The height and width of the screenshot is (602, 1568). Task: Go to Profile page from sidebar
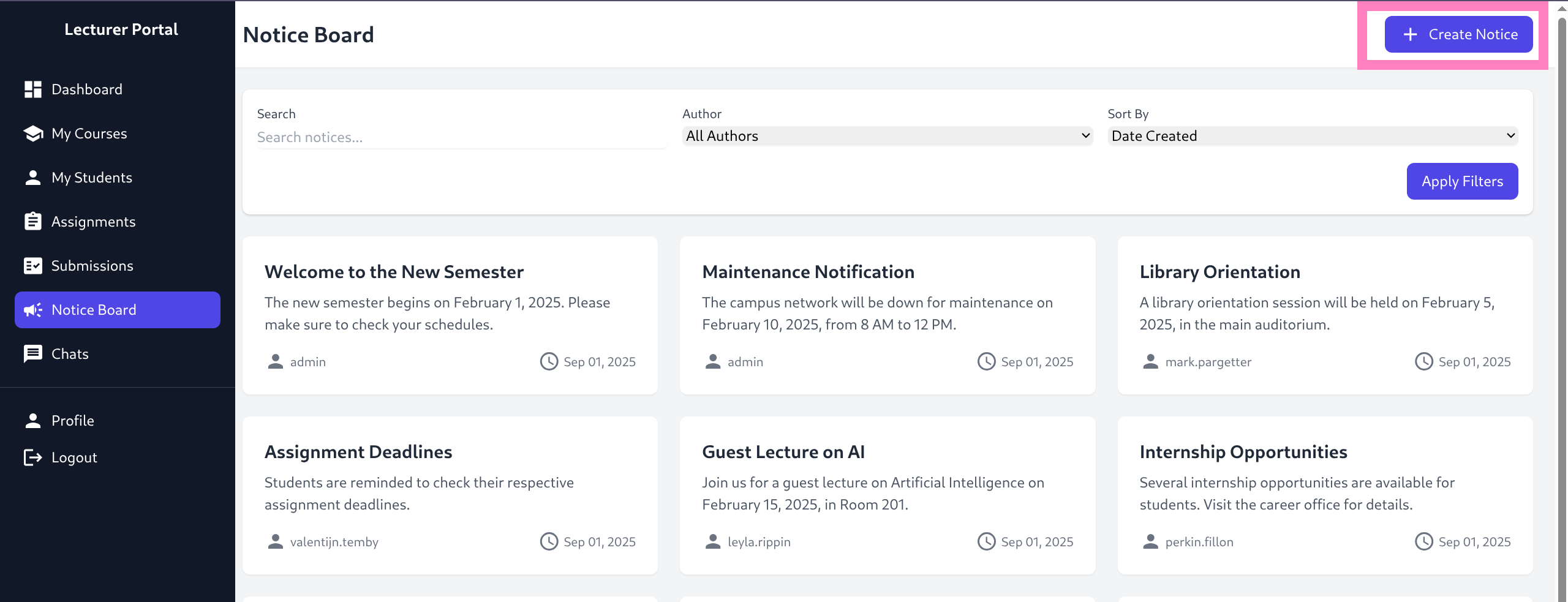(x=72, y=421)
